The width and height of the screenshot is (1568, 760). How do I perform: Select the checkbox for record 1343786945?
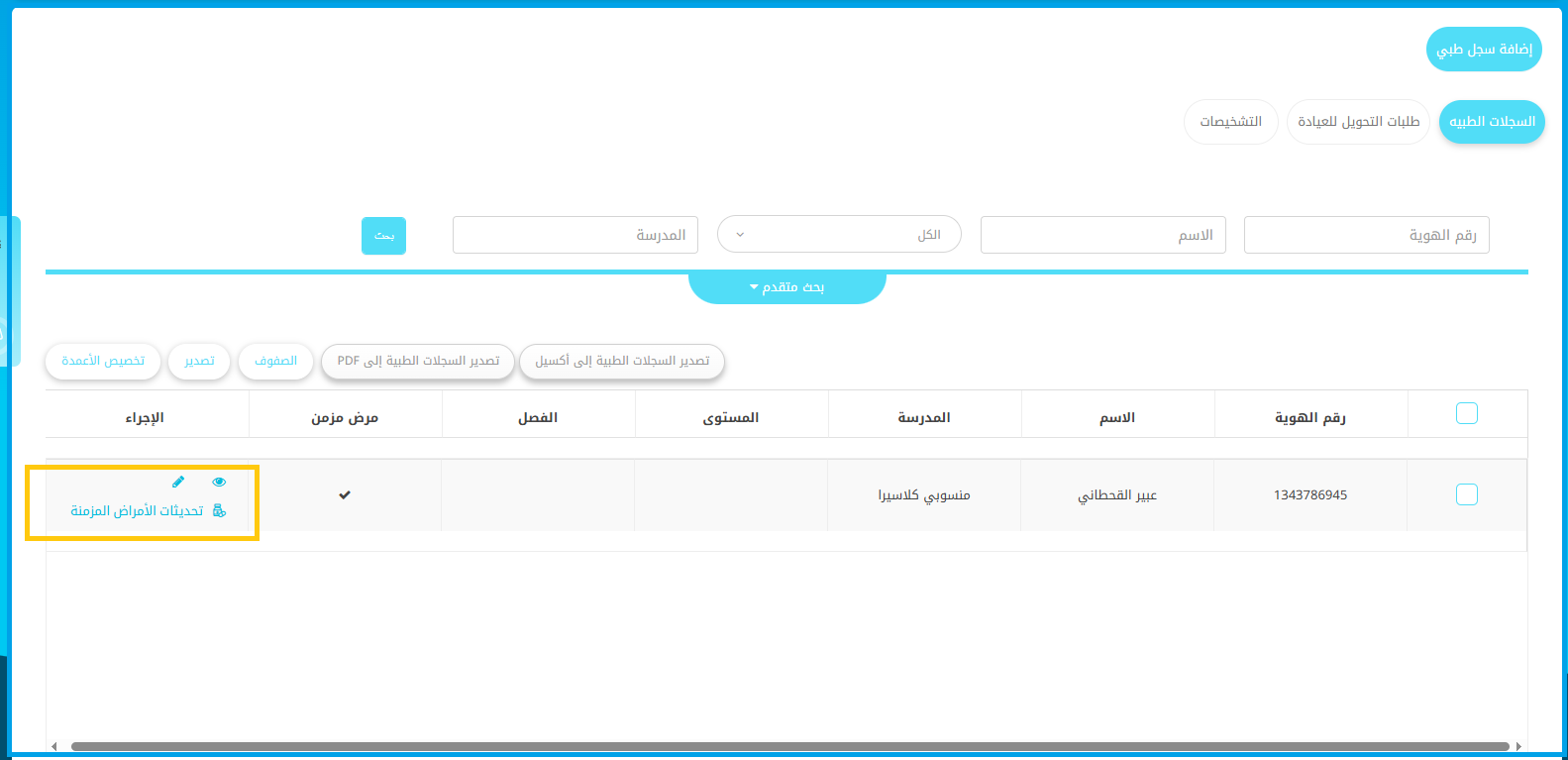tap(1466, 494)
